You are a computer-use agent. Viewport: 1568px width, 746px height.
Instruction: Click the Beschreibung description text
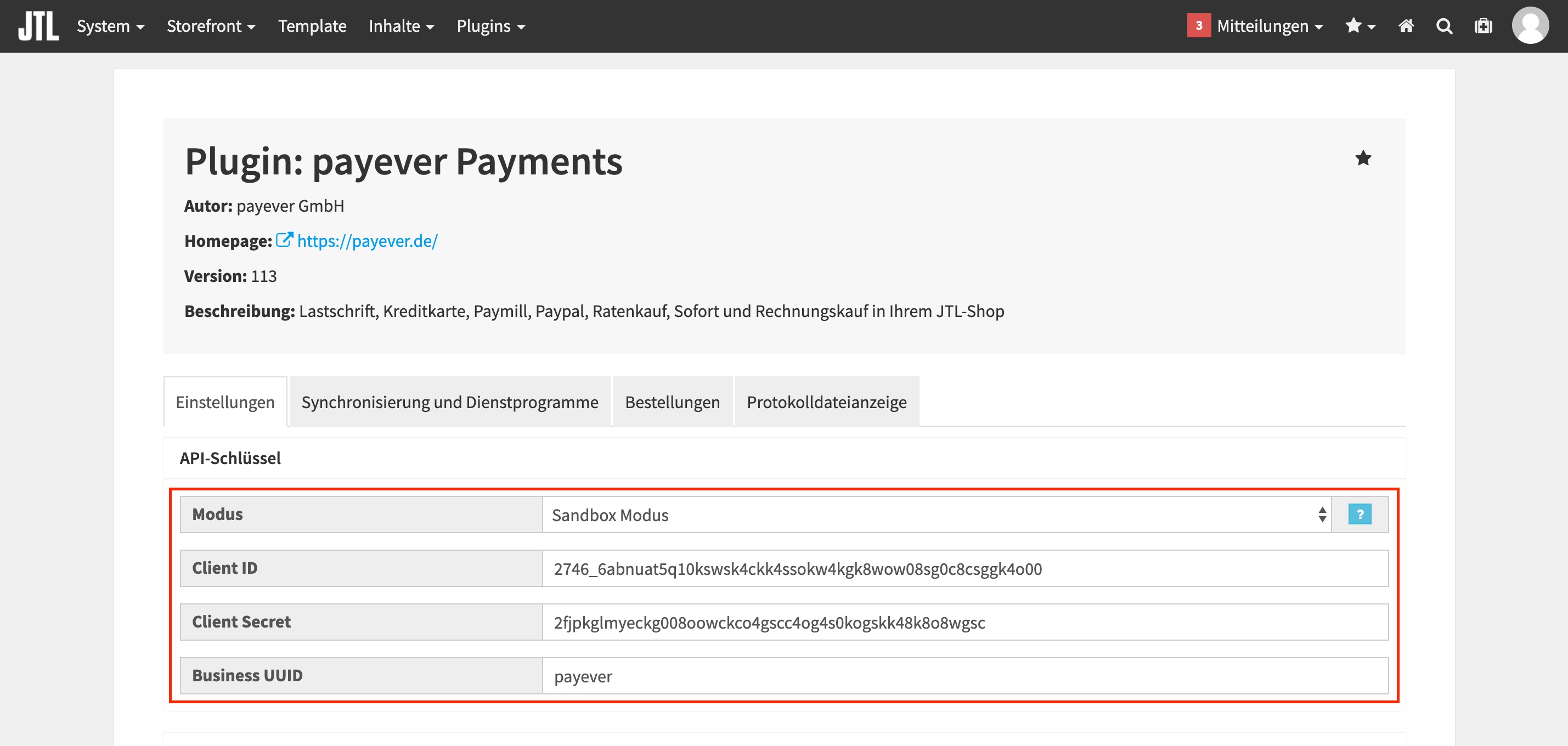click(594, 311)
